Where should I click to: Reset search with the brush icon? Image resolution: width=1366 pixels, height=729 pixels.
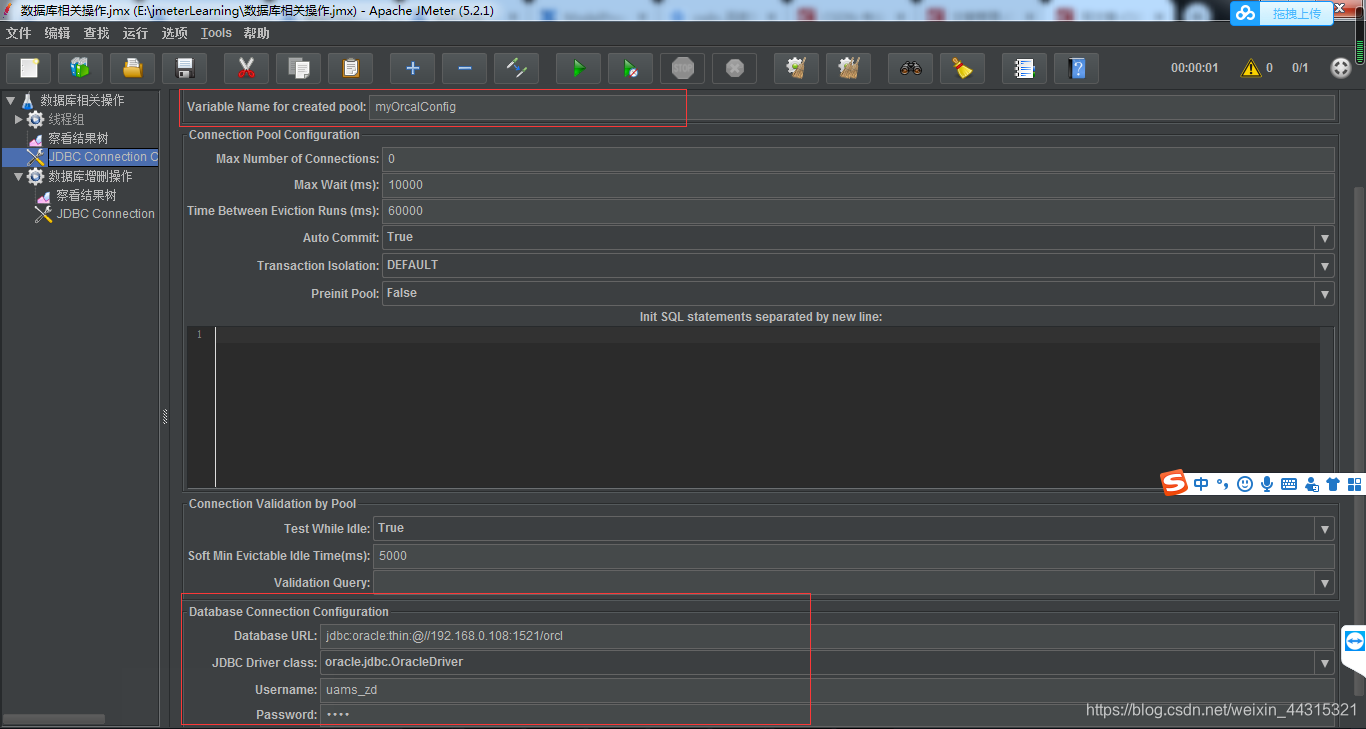pyautogui.click(x=963, y=68)
